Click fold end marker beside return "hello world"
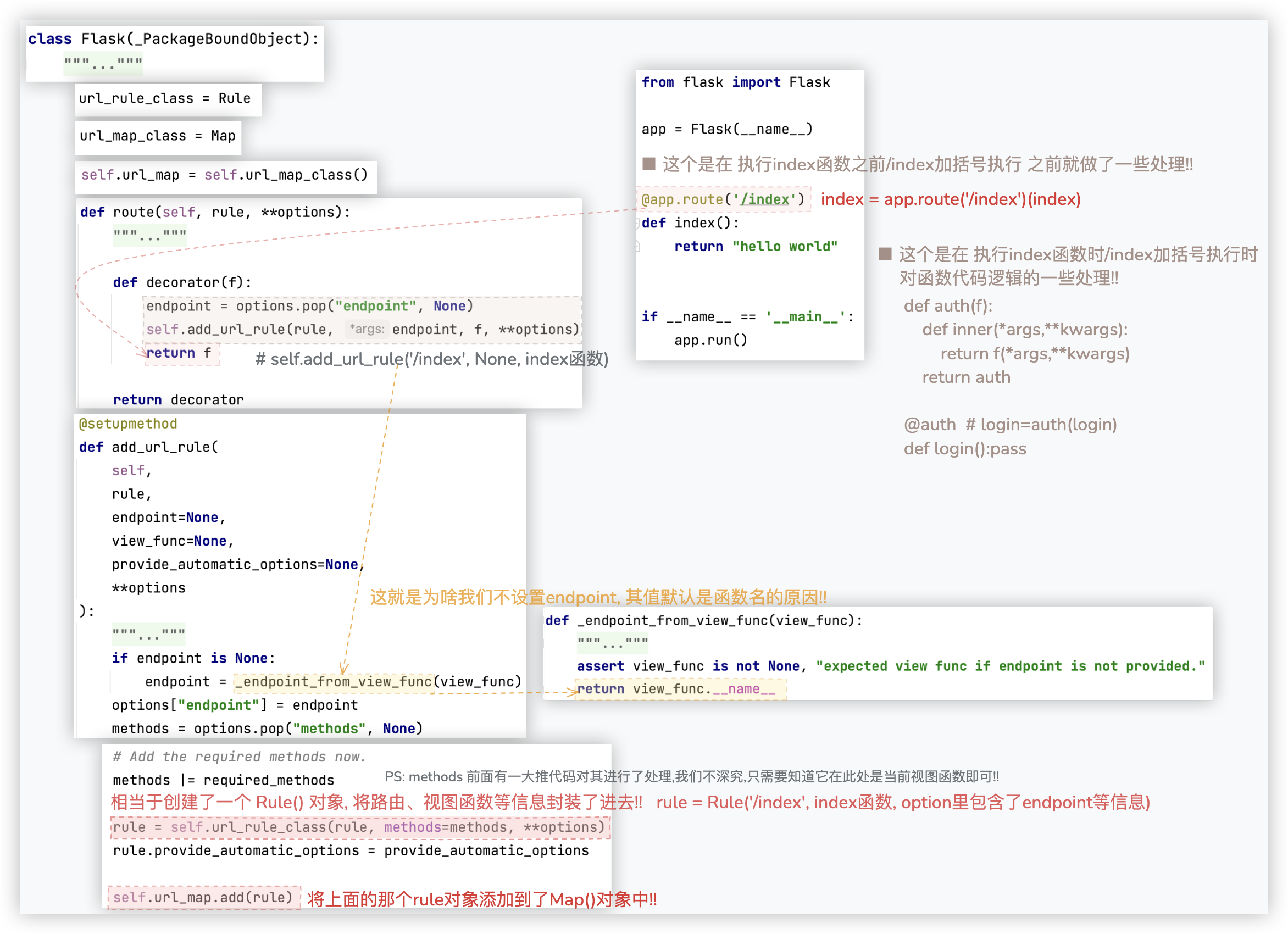 pyautogui.click(x=638, y=247)
